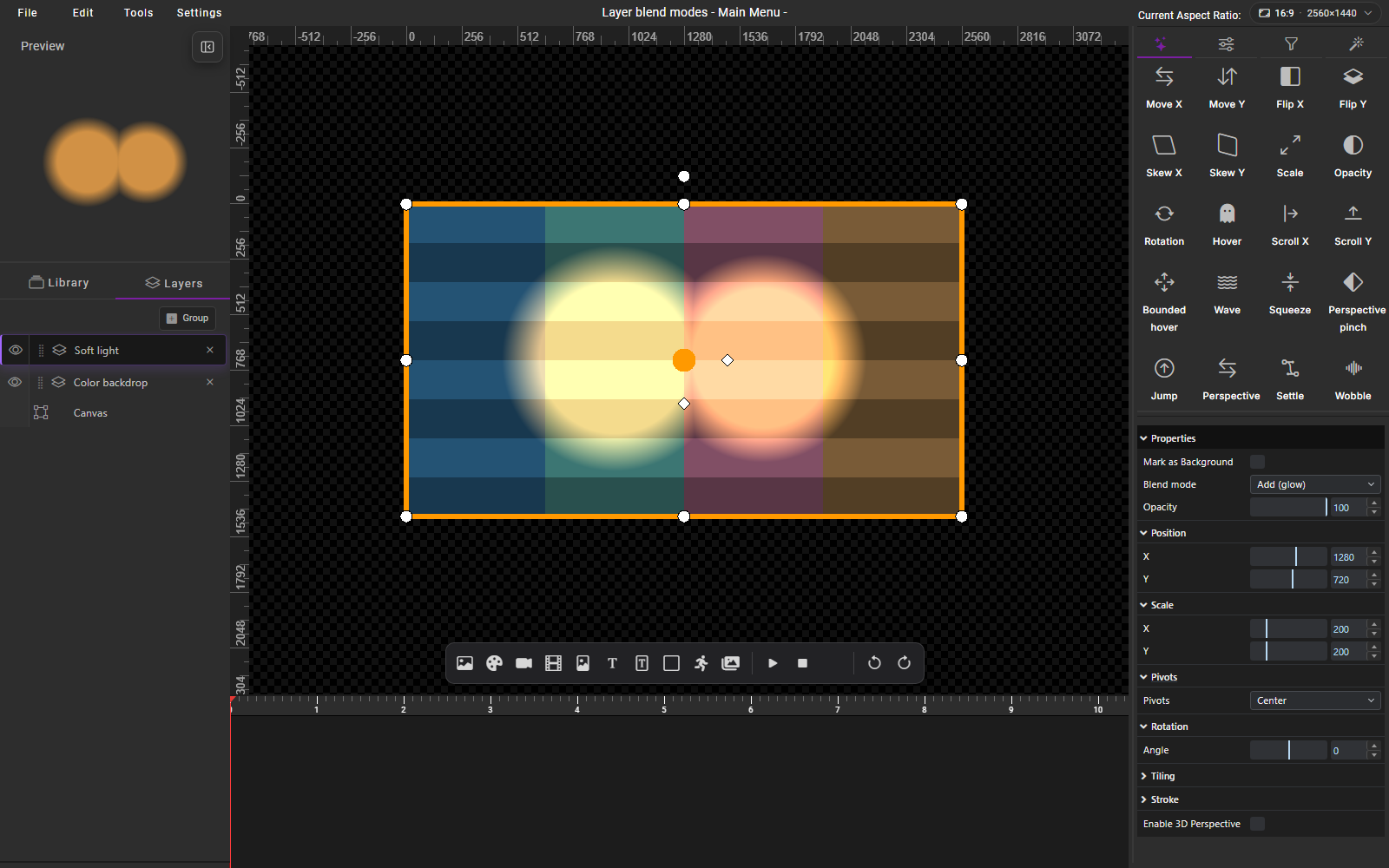Switch to the Library tab
Viewport: 1389px width, 868px height.
point(58,282)
